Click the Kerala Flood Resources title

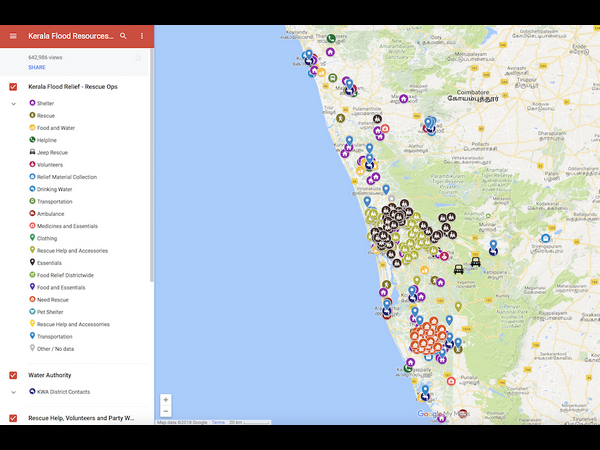point(71,36)
